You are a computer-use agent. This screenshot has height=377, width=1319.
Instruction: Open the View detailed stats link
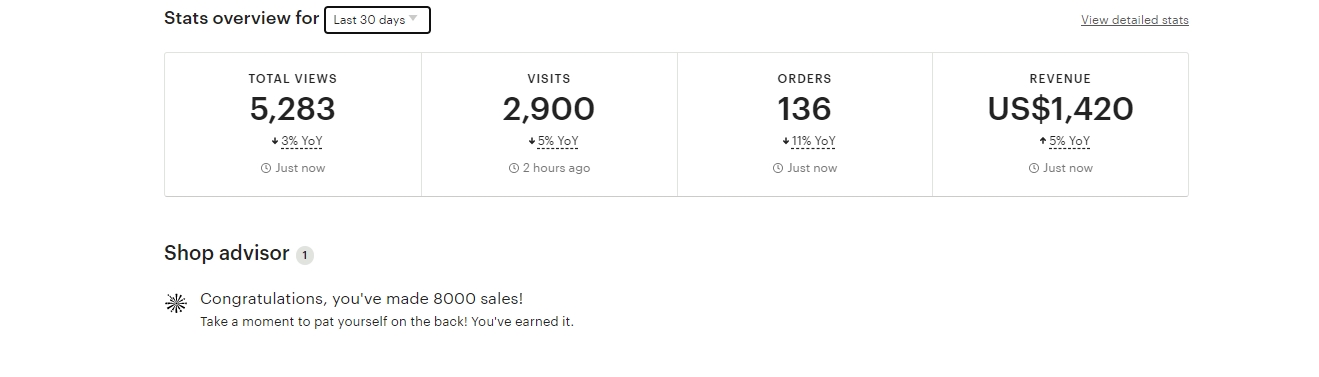1134,20
